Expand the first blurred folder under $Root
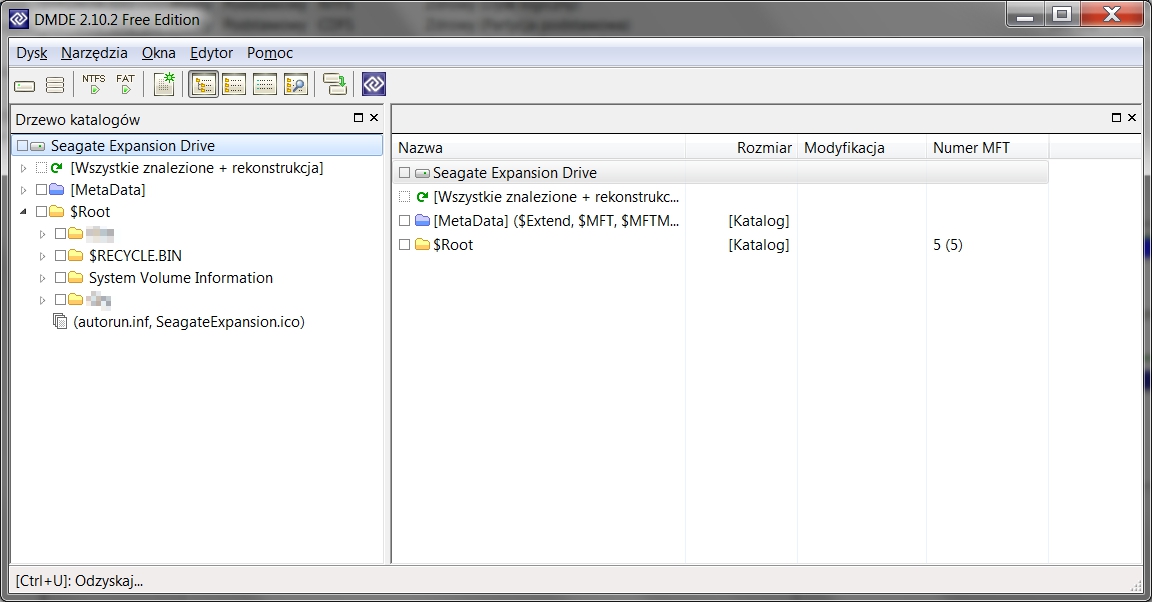 [43, 234]
